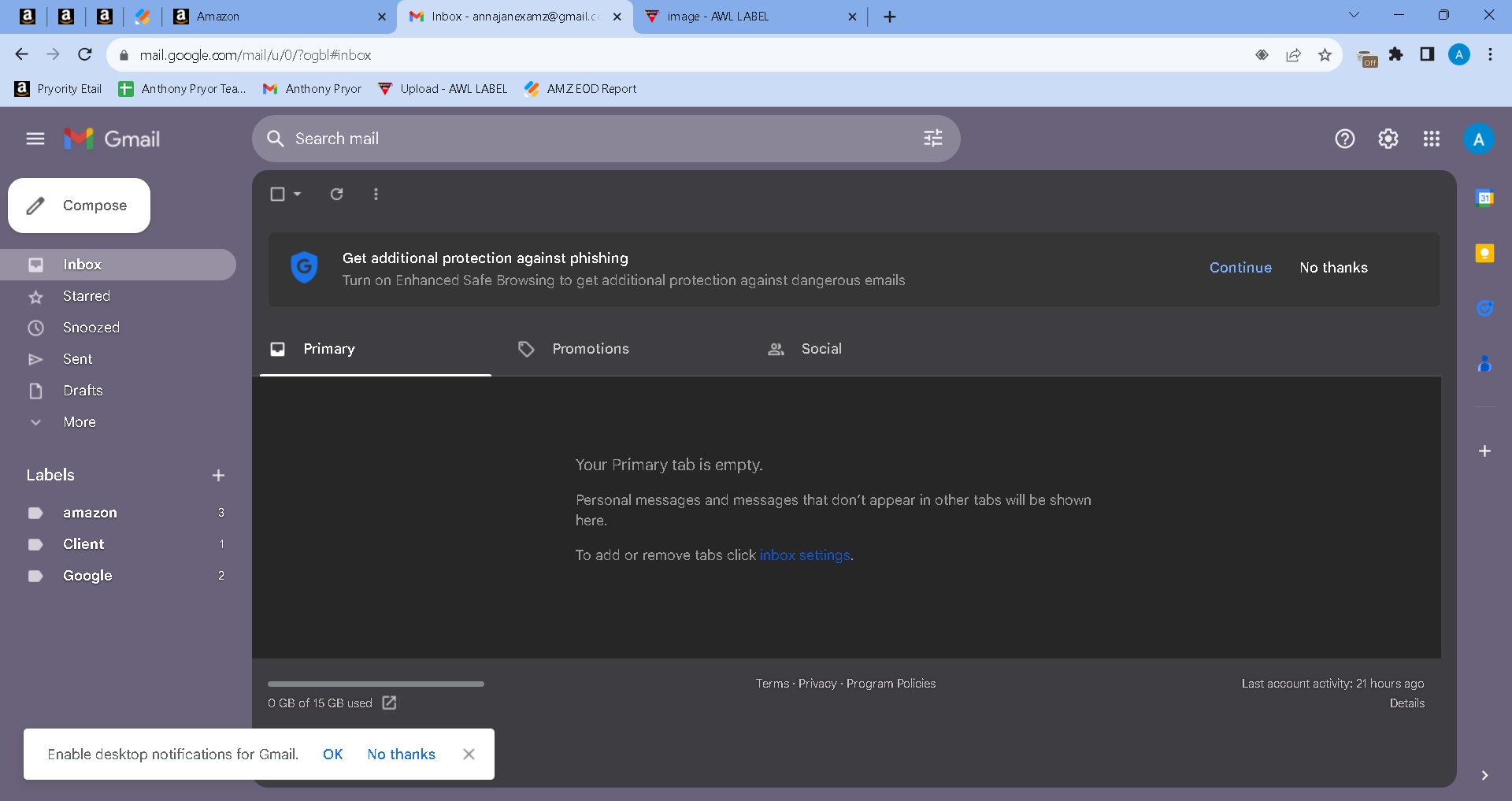1512x801 pixels.
Task: Open Upload - AWL LABEL bookmark
Action: (x=443, y=89)
